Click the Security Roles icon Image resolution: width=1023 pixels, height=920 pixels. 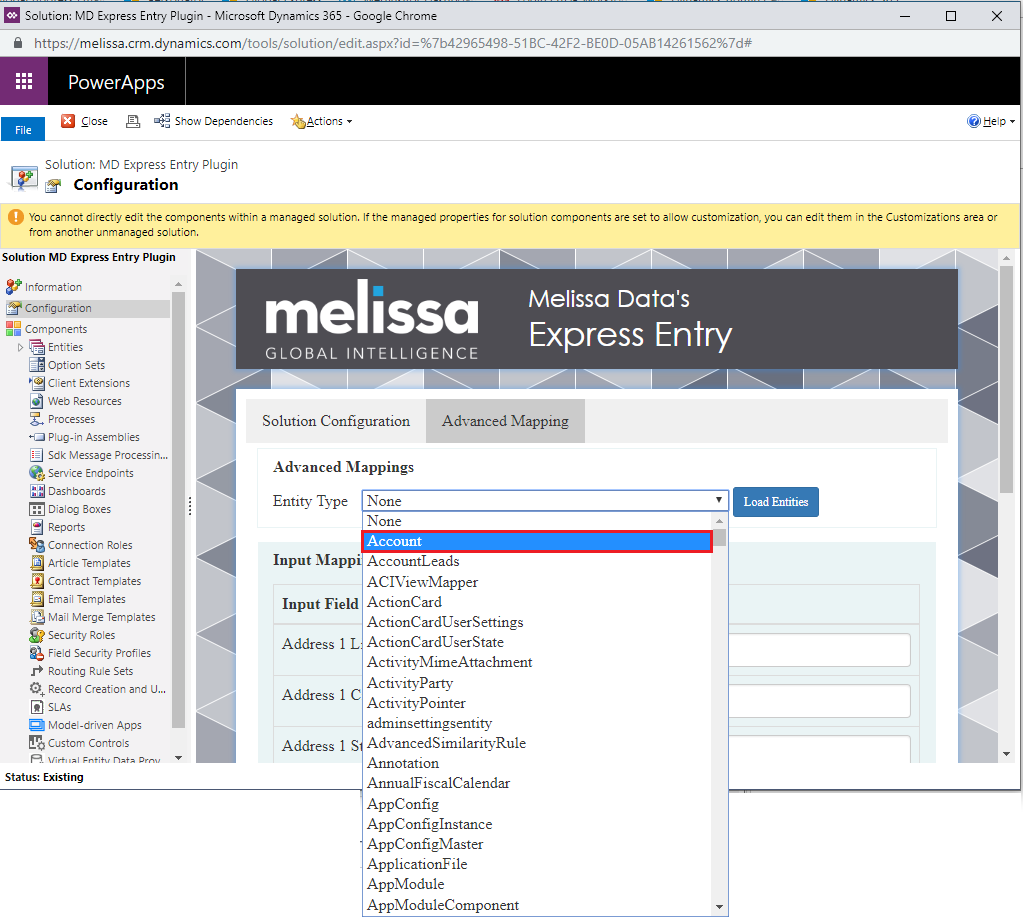click(x=37, y=635)
